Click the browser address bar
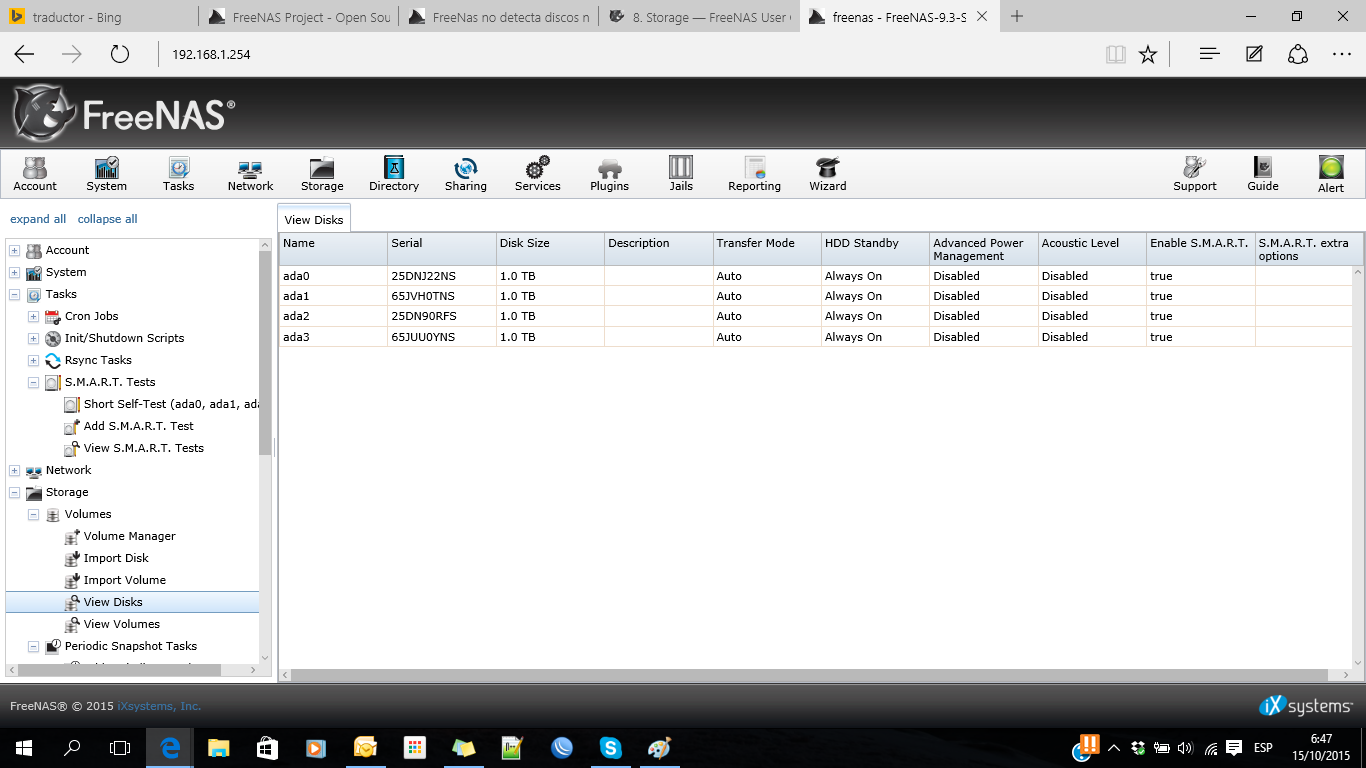This screenshot has width=1366, height=768. pos(630,54)
